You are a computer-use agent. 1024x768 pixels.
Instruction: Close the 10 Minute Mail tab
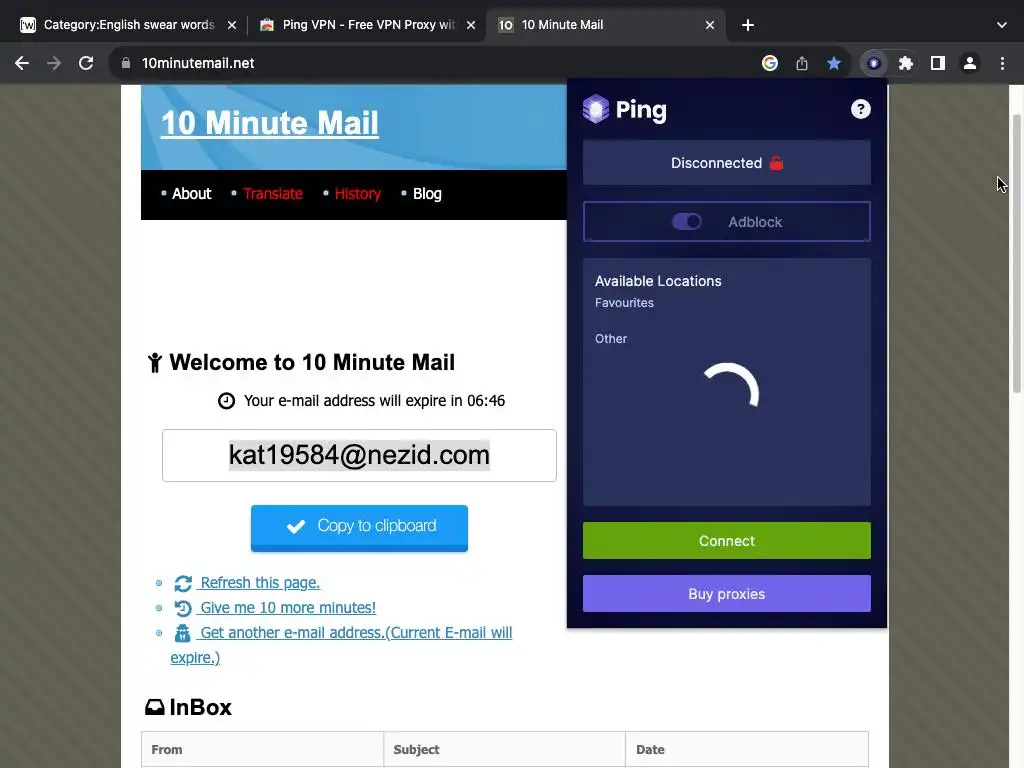coord(710,25)
